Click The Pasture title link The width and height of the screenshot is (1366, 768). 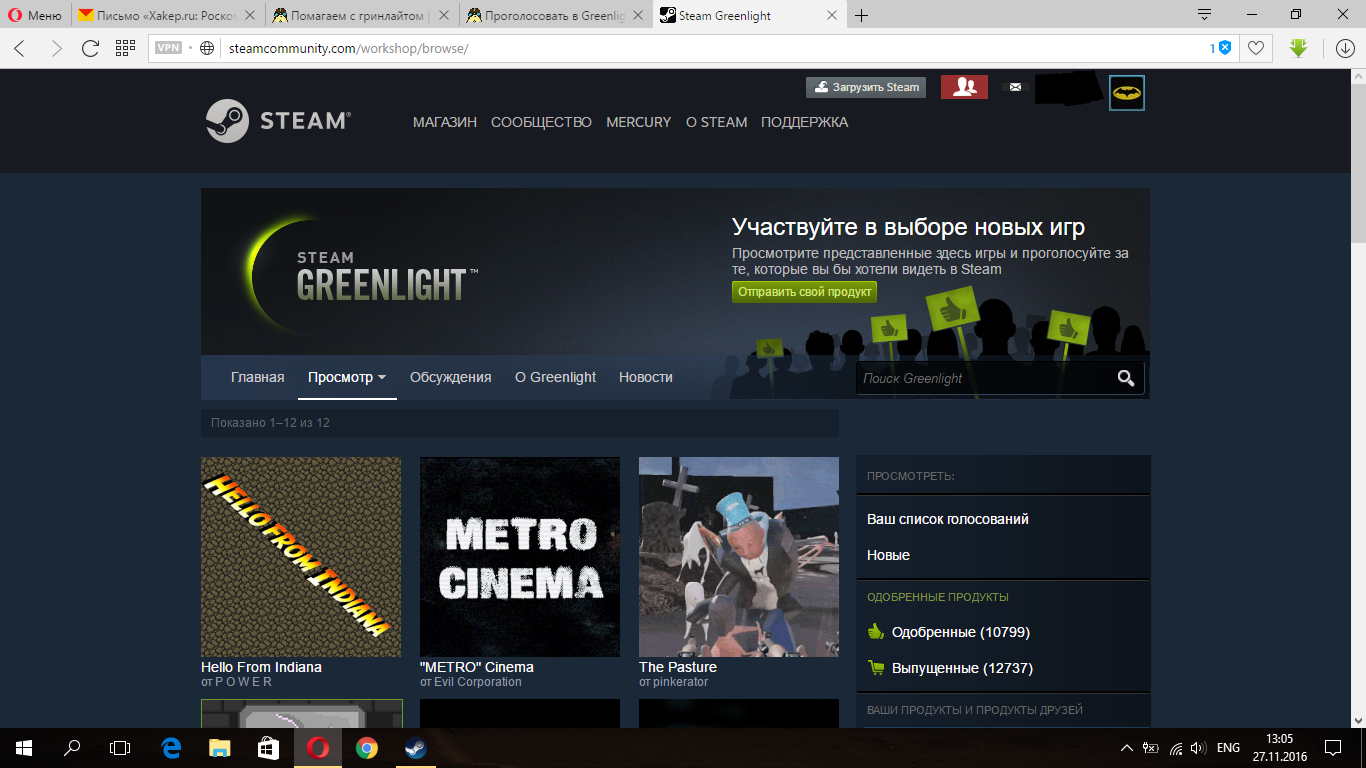(677, 667)
